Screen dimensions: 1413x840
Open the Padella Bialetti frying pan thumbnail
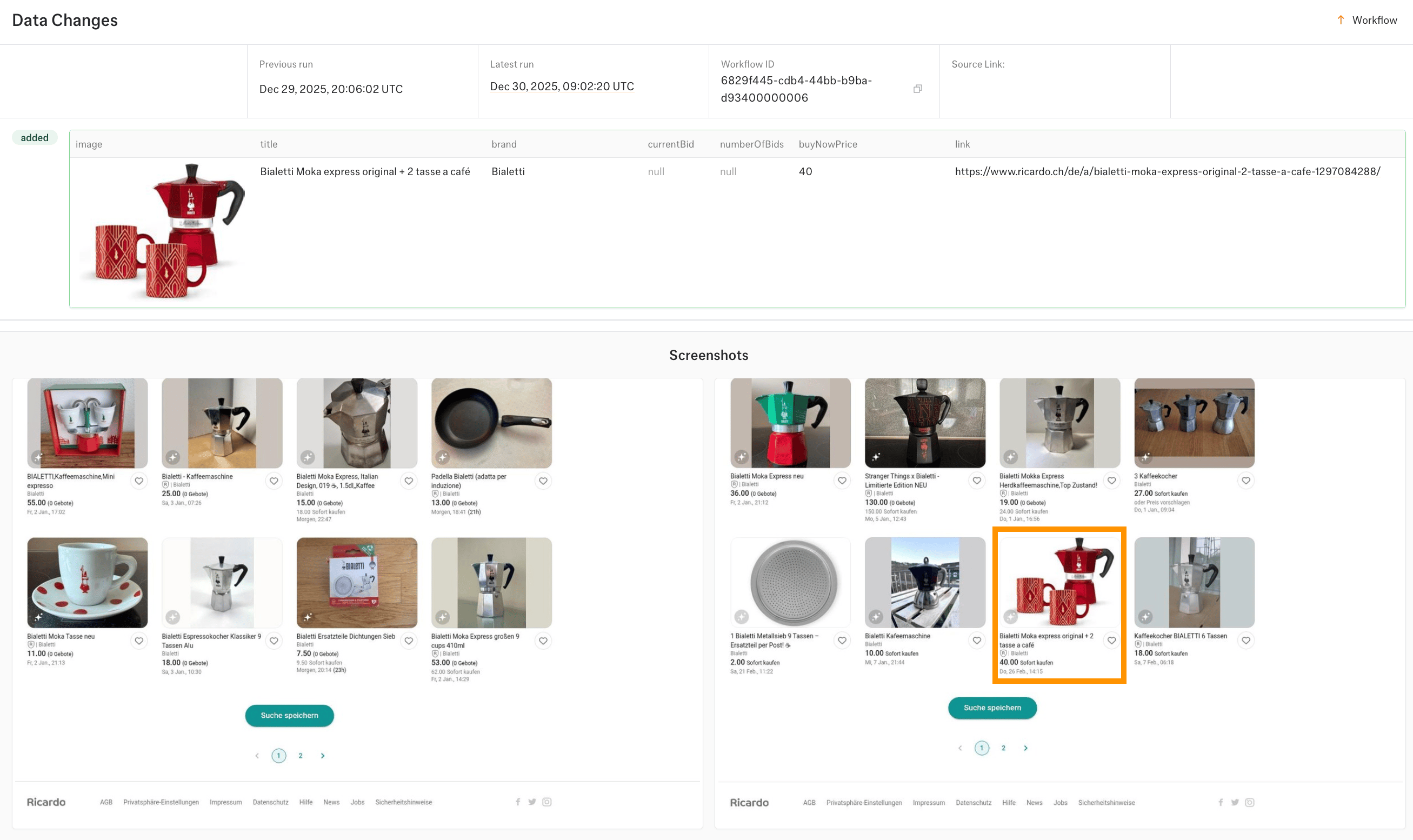[x=491, y=423]
